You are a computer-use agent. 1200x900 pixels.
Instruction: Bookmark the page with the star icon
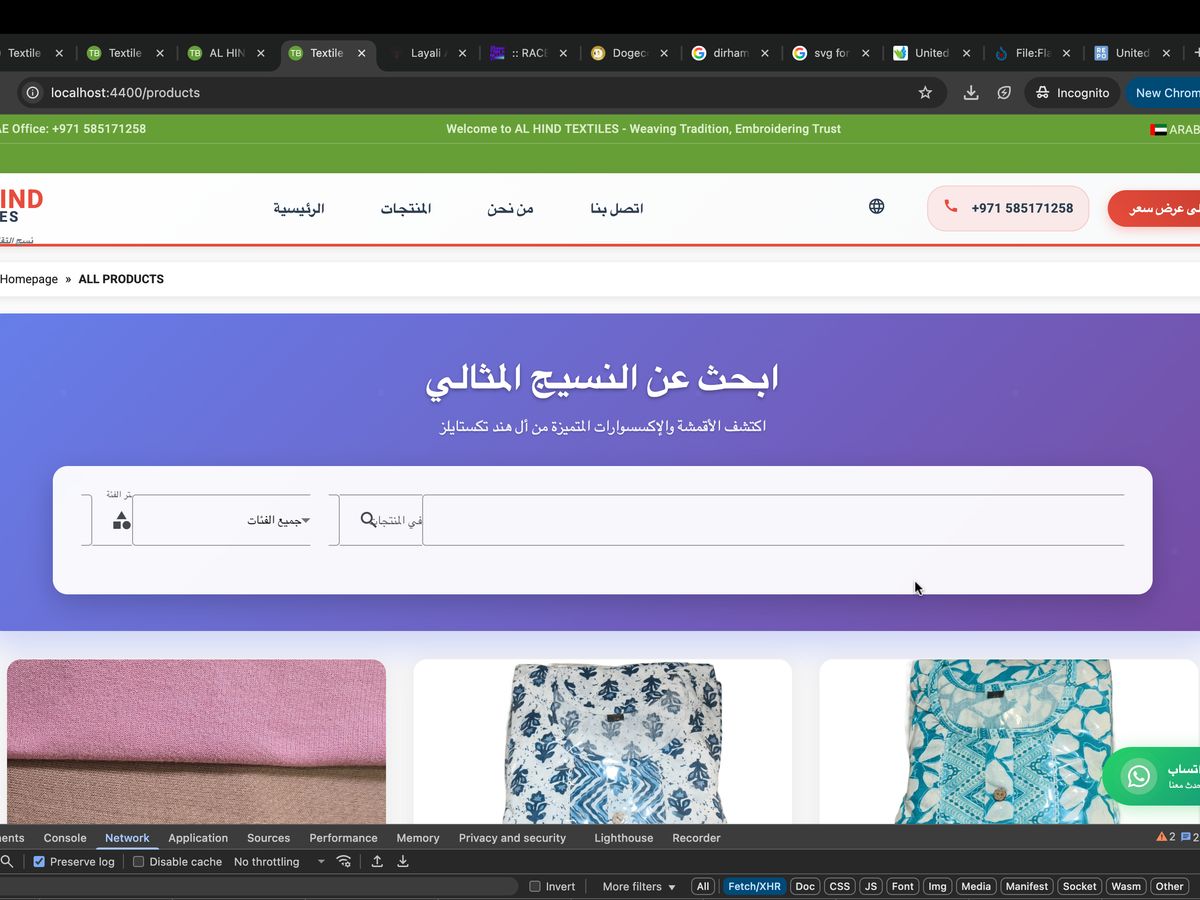925,92
